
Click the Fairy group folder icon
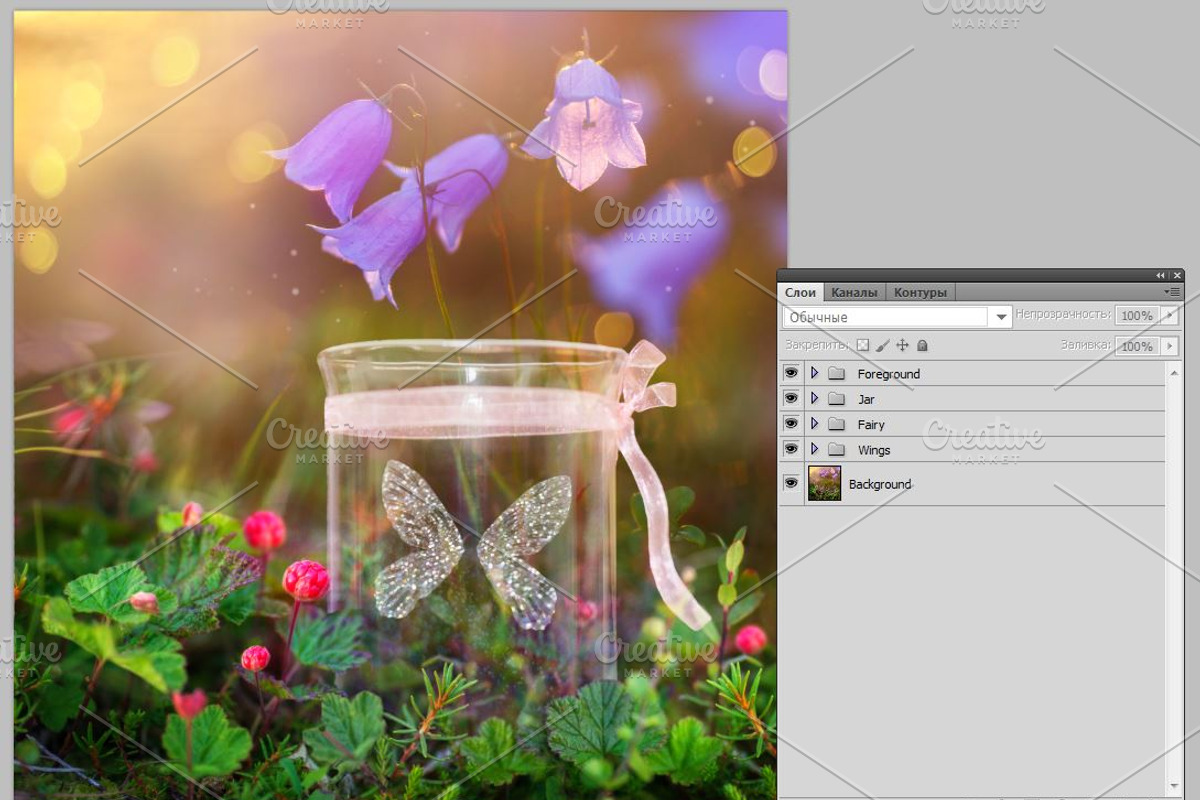click(837, 424)
